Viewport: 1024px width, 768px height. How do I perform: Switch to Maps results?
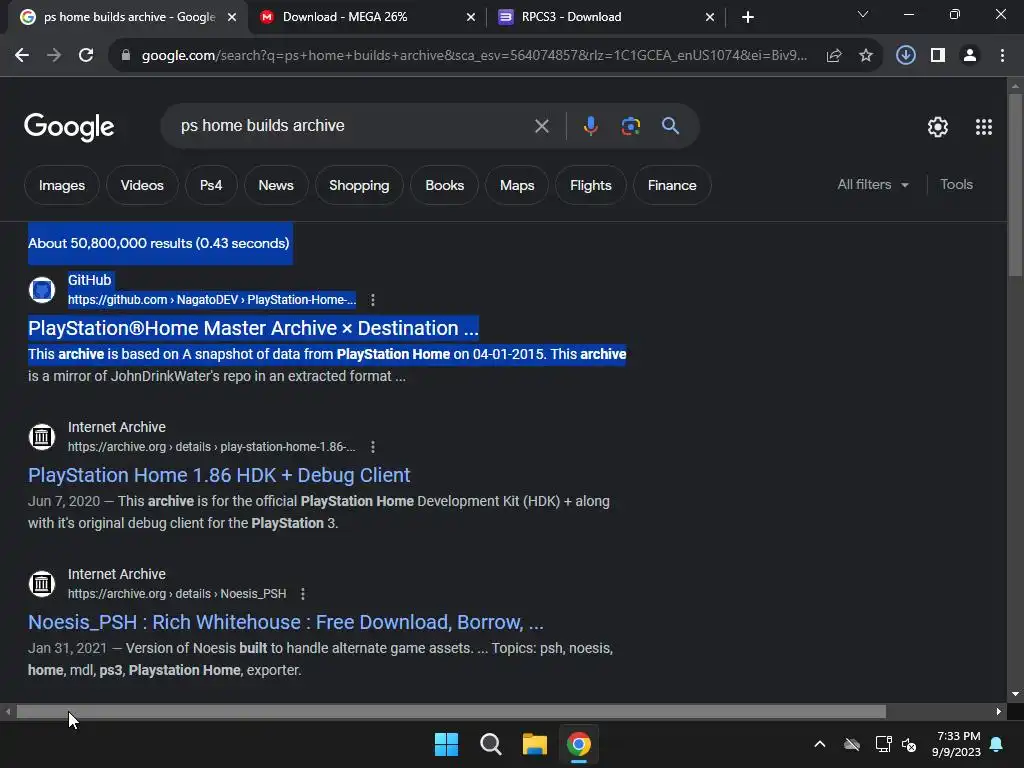(517, 185)
